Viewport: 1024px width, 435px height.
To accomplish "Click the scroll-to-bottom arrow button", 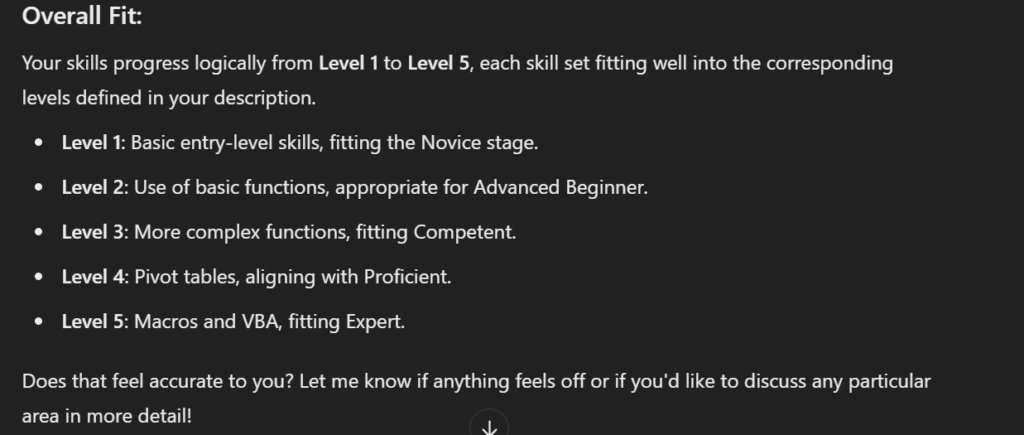I will click(x=489, y=427).
